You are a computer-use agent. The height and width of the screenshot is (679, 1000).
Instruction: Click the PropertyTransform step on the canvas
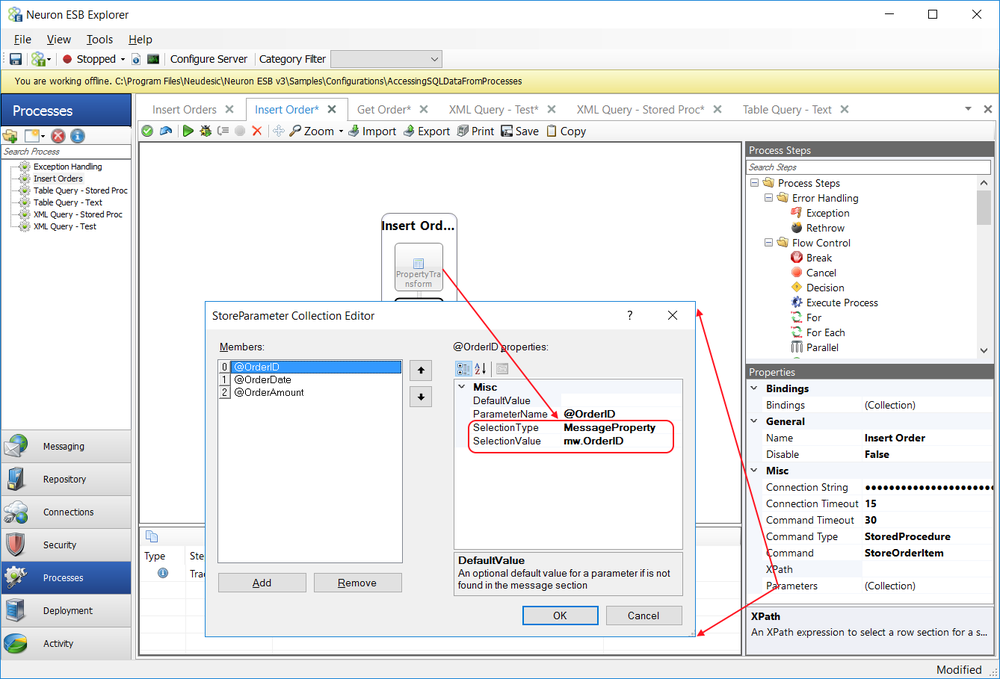[x=418, y=267]
